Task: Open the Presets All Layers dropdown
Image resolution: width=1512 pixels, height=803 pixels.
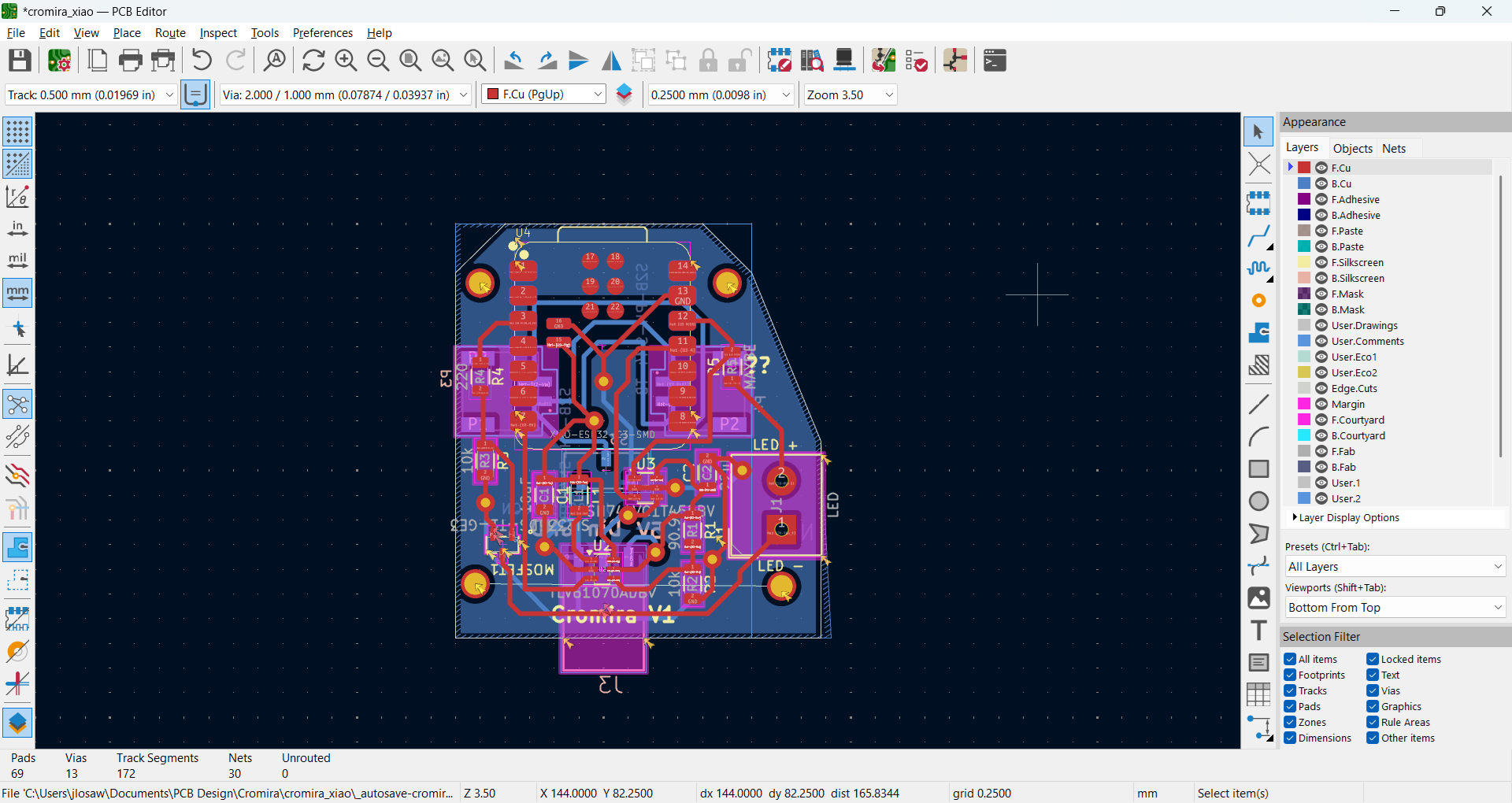Action: click(1395, 567)
